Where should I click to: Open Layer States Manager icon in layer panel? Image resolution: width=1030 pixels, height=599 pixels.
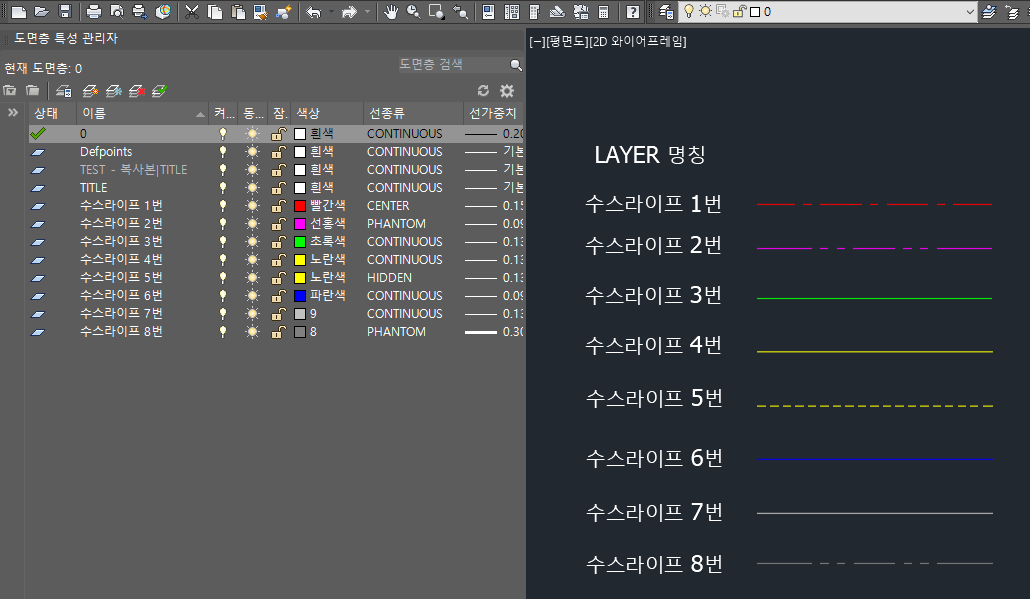[63, 91]
